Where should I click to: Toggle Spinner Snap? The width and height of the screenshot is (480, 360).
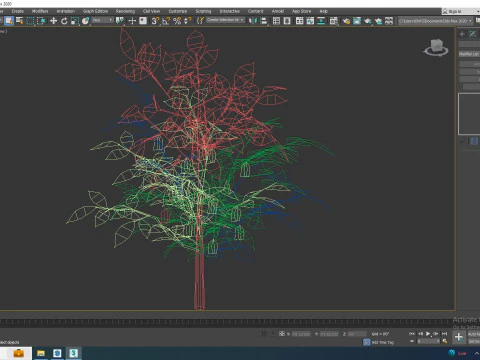(188, 21)
